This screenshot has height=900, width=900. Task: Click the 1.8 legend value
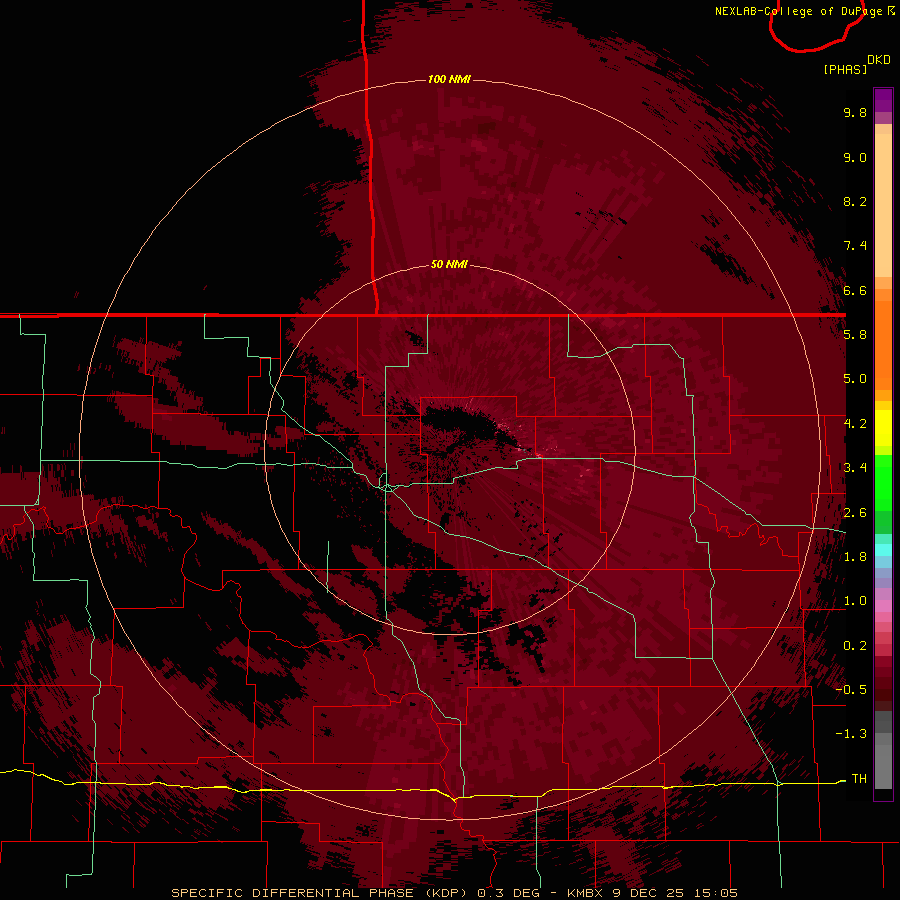[x=855, y=557]
